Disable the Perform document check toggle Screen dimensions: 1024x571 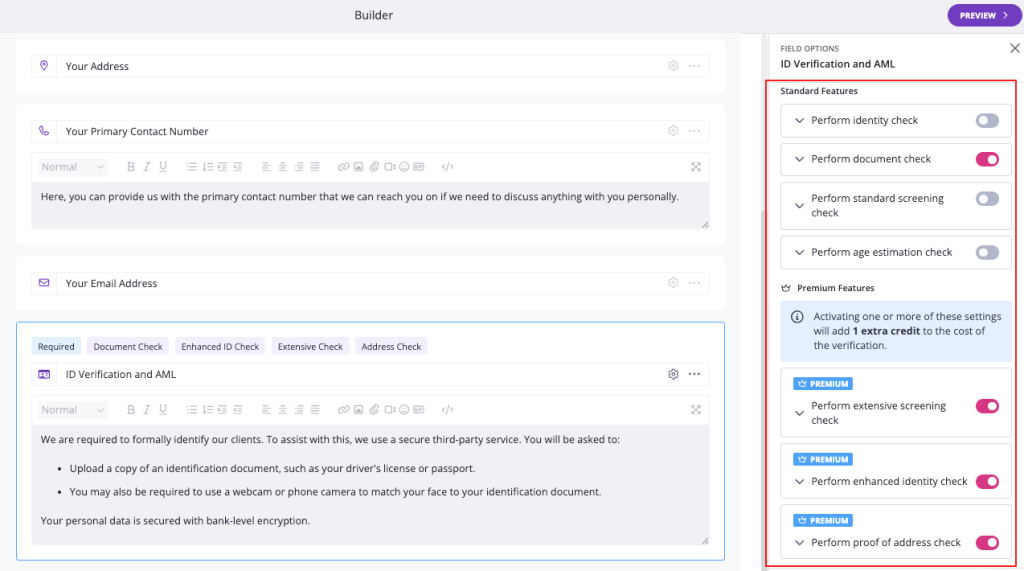[986, 159]
